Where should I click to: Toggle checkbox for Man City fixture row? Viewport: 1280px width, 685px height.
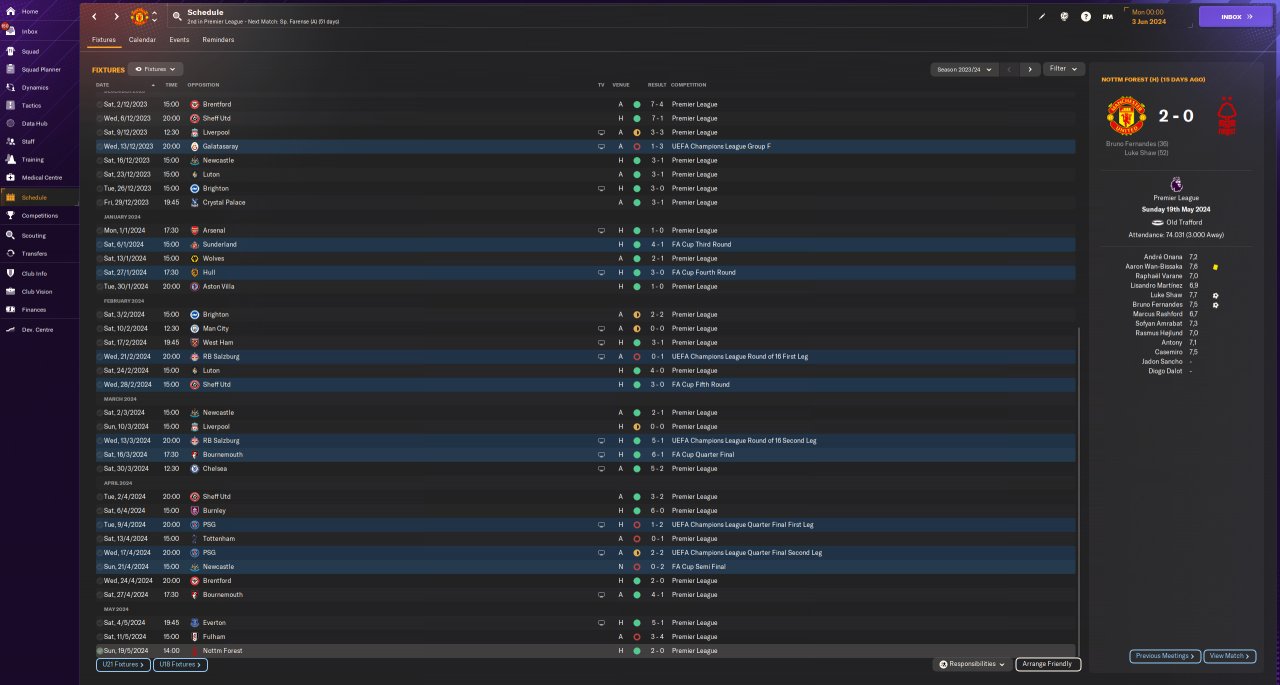[x=100, y=328]
